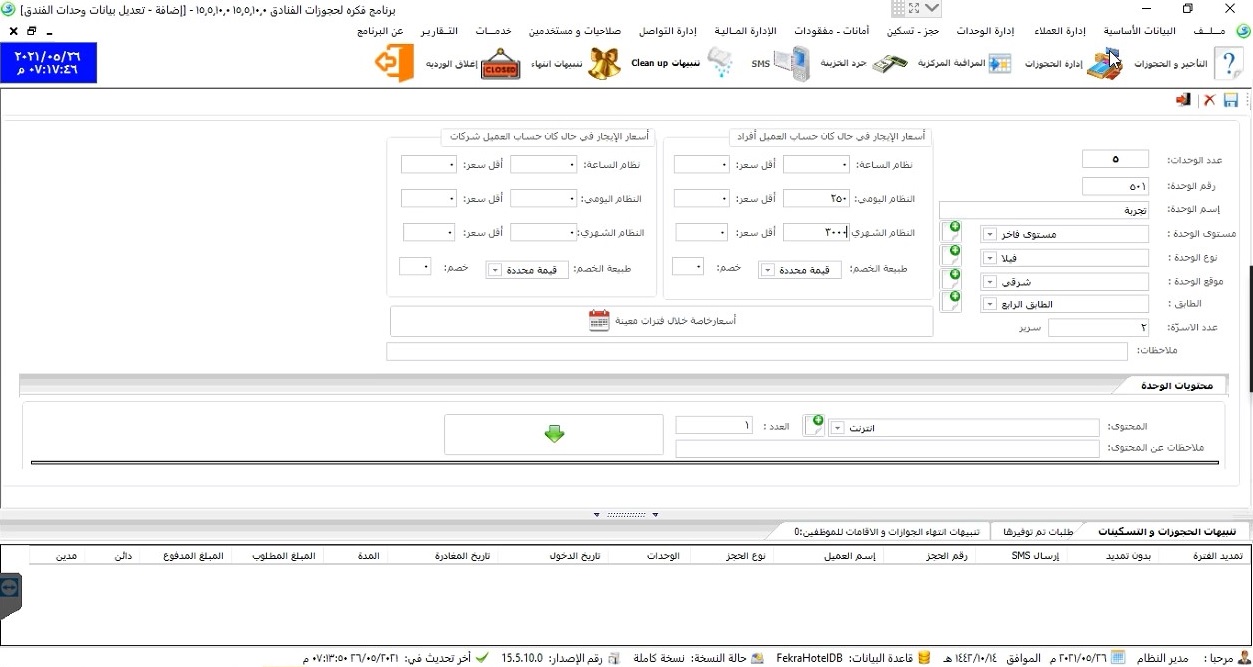Click the orange exit door icon

pos(395,64)
